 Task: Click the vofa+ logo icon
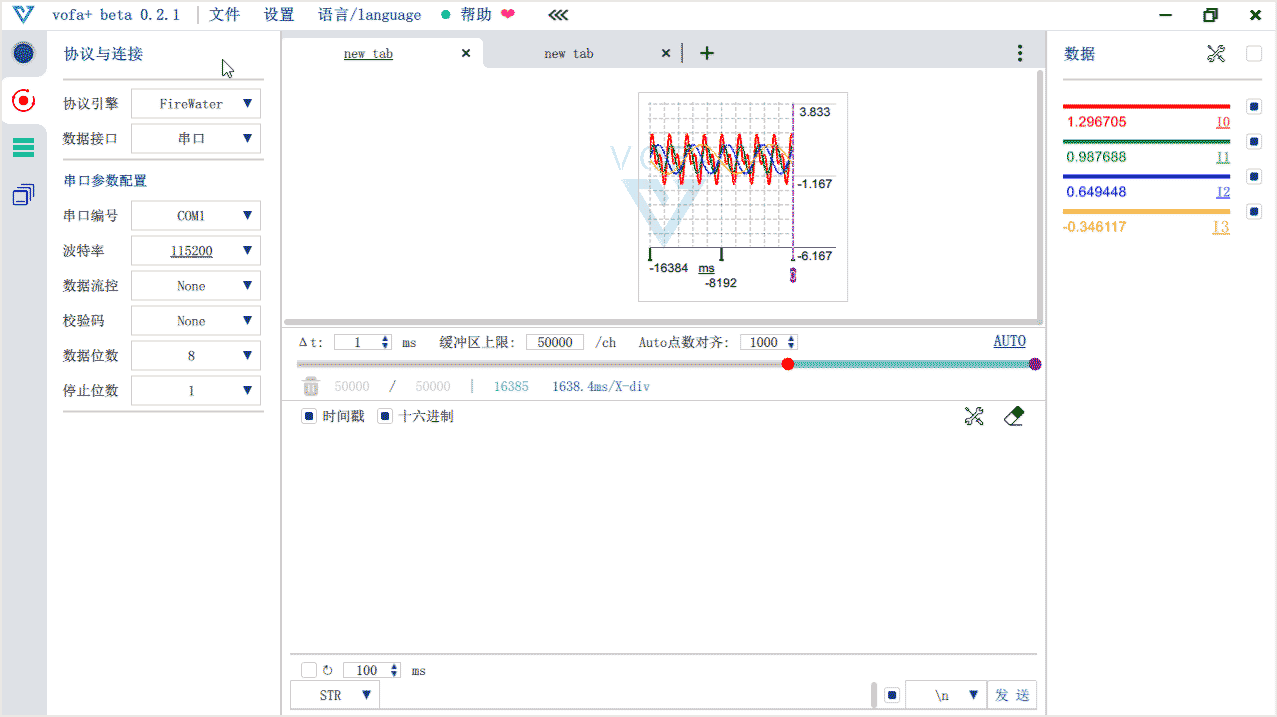tap(23, 15)
